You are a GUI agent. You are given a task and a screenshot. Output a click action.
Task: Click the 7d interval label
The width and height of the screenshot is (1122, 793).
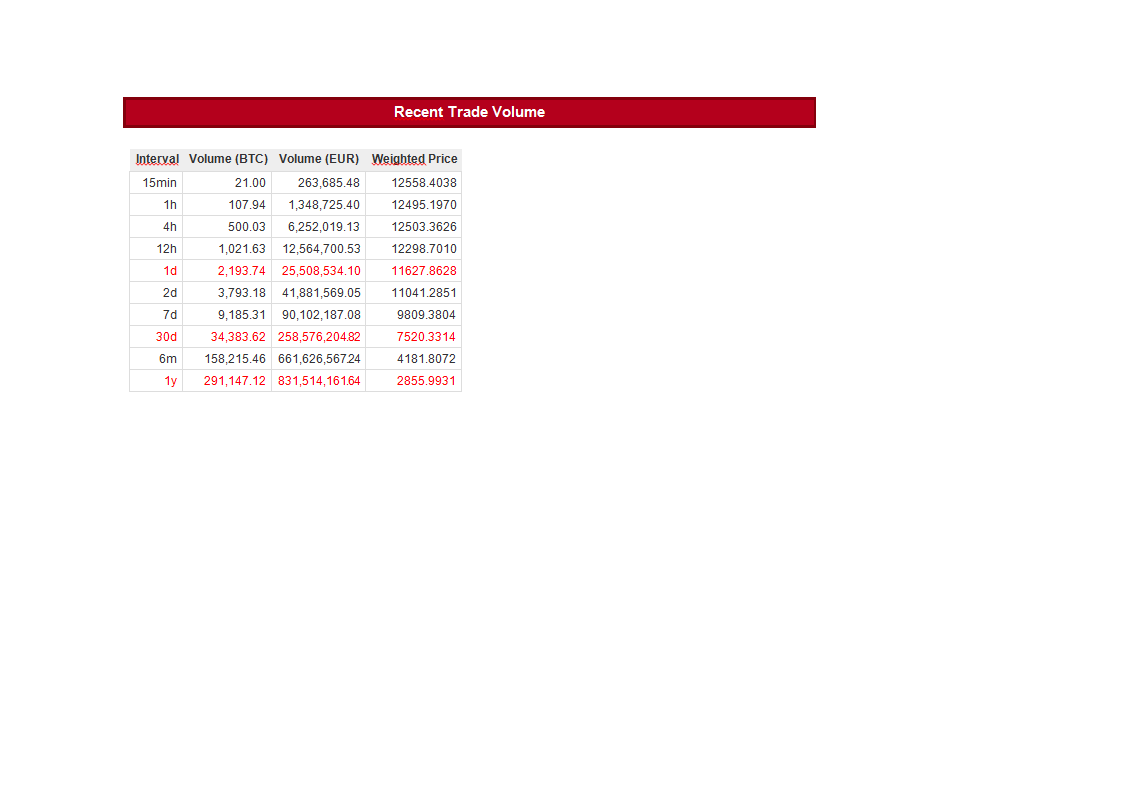[170, 314]
